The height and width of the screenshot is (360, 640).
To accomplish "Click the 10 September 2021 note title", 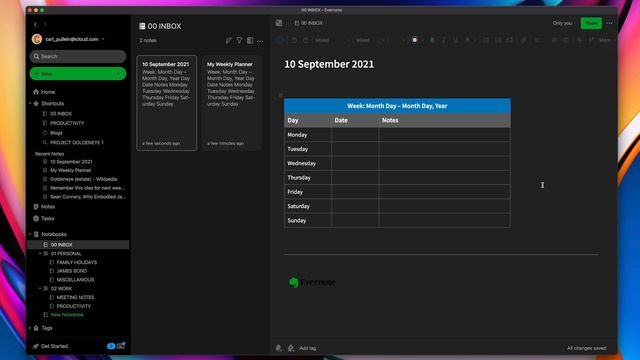I will 329,64.
